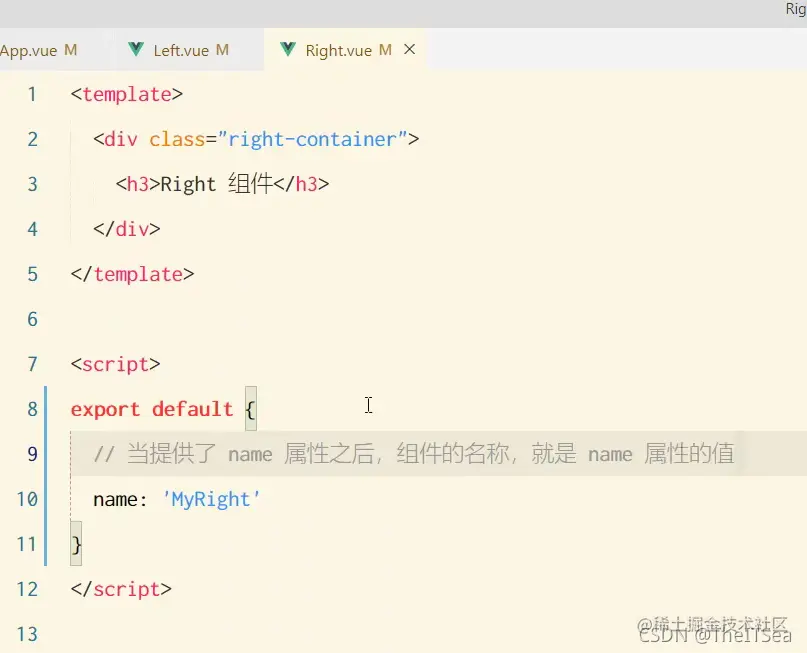
Task: Click the closing </div> tag
Action: pyautogui.click(x=127, y=229)
